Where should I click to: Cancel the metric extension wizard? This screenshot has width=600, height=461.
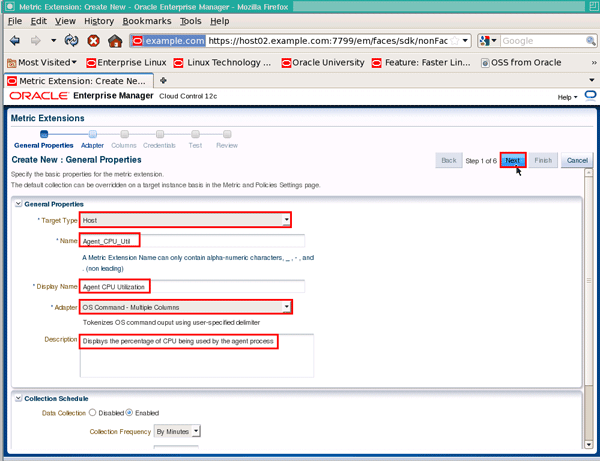(577, 160)
